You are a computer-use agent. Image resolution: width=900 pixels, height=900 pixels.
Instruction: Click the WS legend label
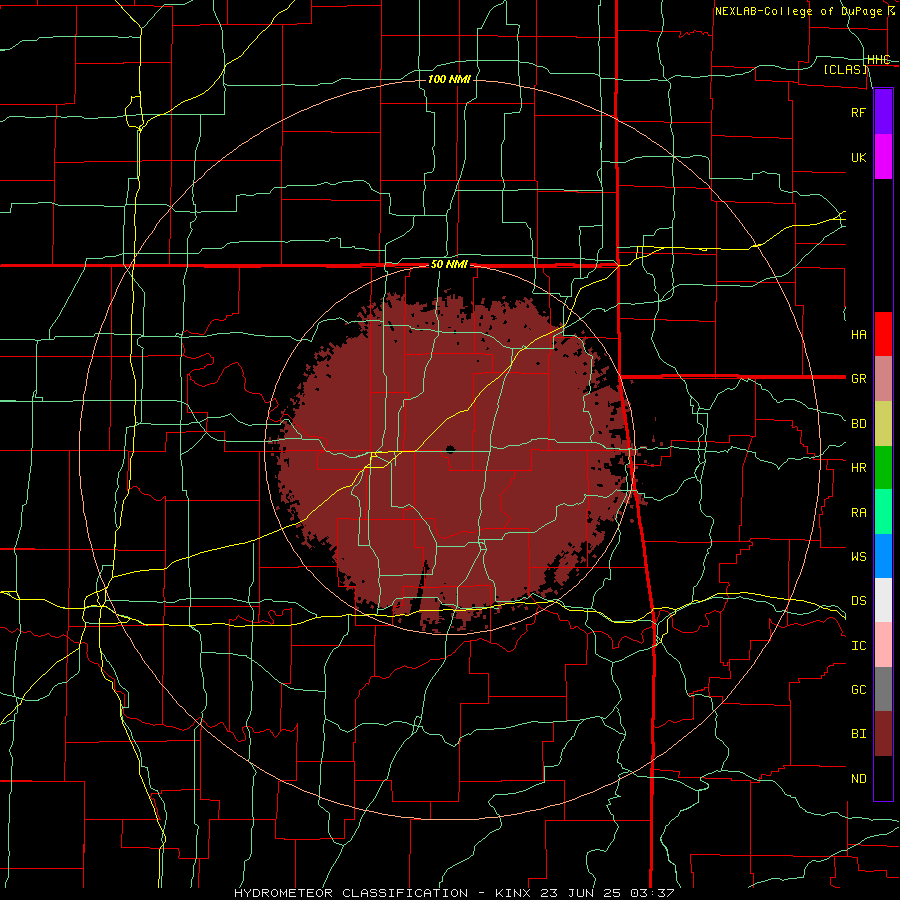pos(859,556)
